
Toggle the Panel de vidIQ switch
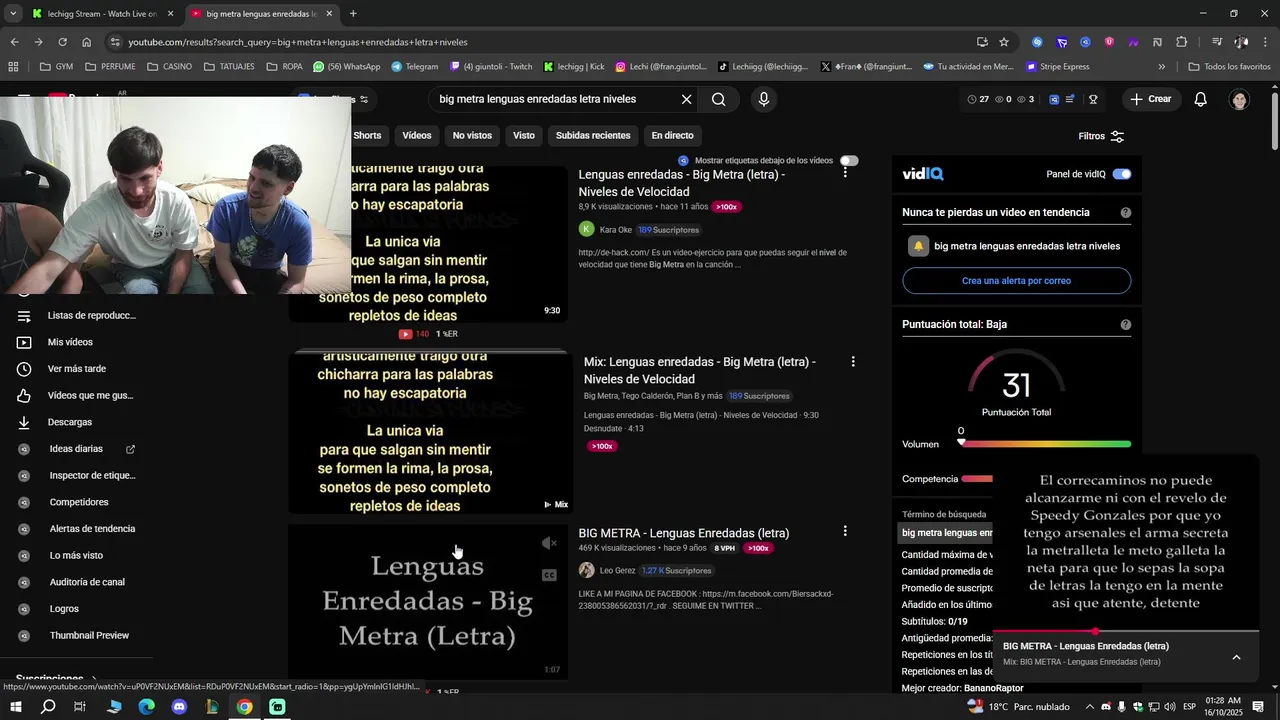click(1122, 174)
